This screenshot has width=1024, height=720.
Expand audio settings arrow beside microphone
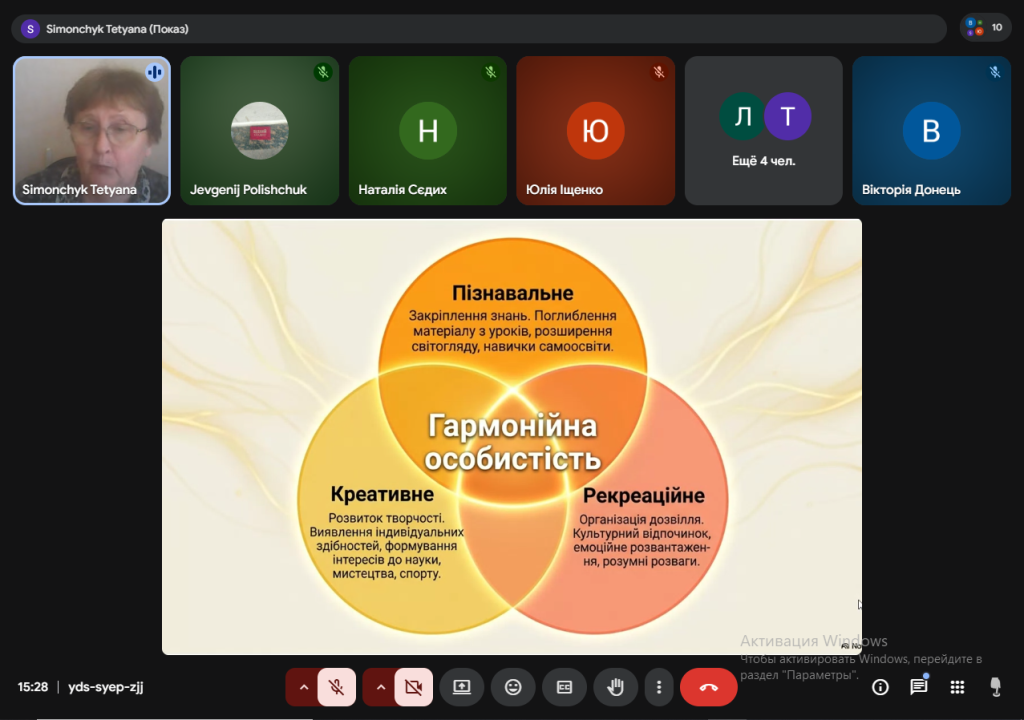pyautogui.click(x=303, y=687)
